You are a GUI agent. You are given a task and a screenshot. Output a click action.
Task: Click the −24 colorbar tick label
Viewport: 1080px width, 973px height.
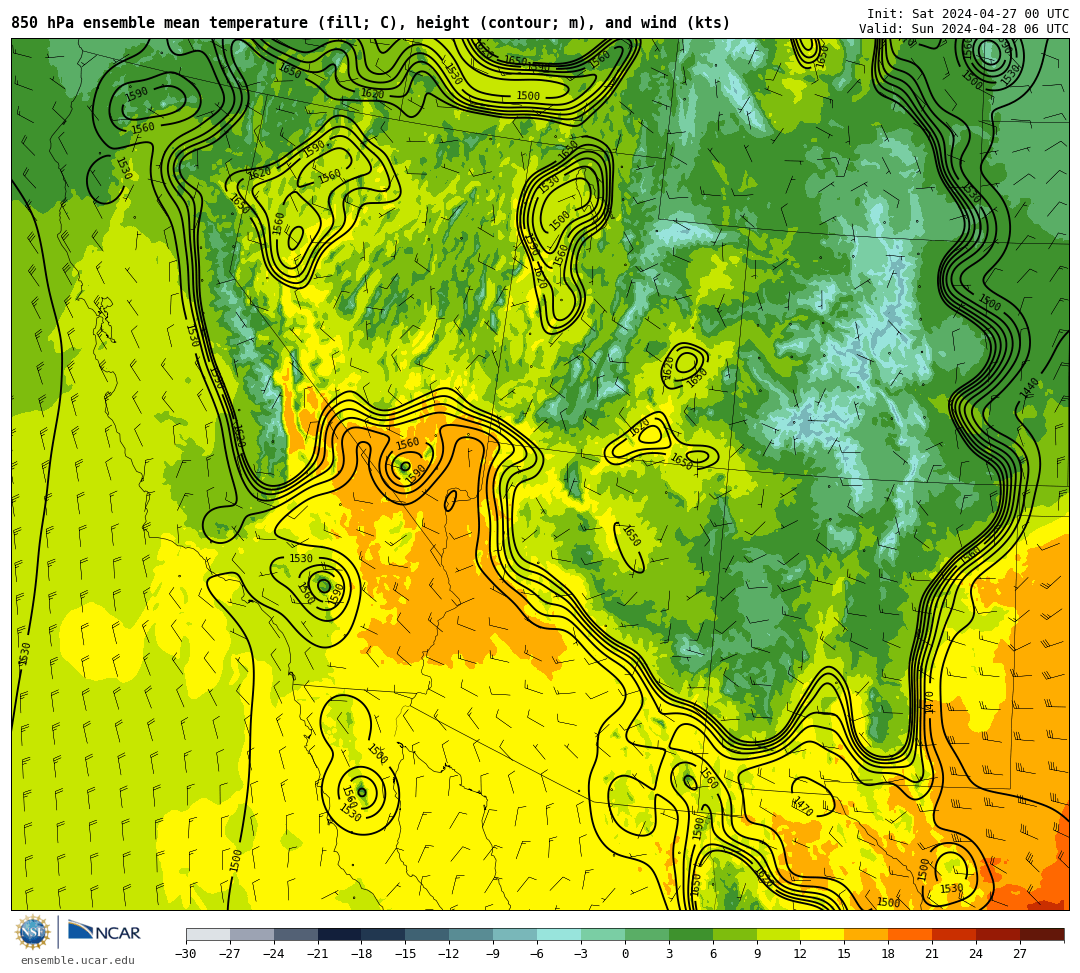click(x=274, y=954)
